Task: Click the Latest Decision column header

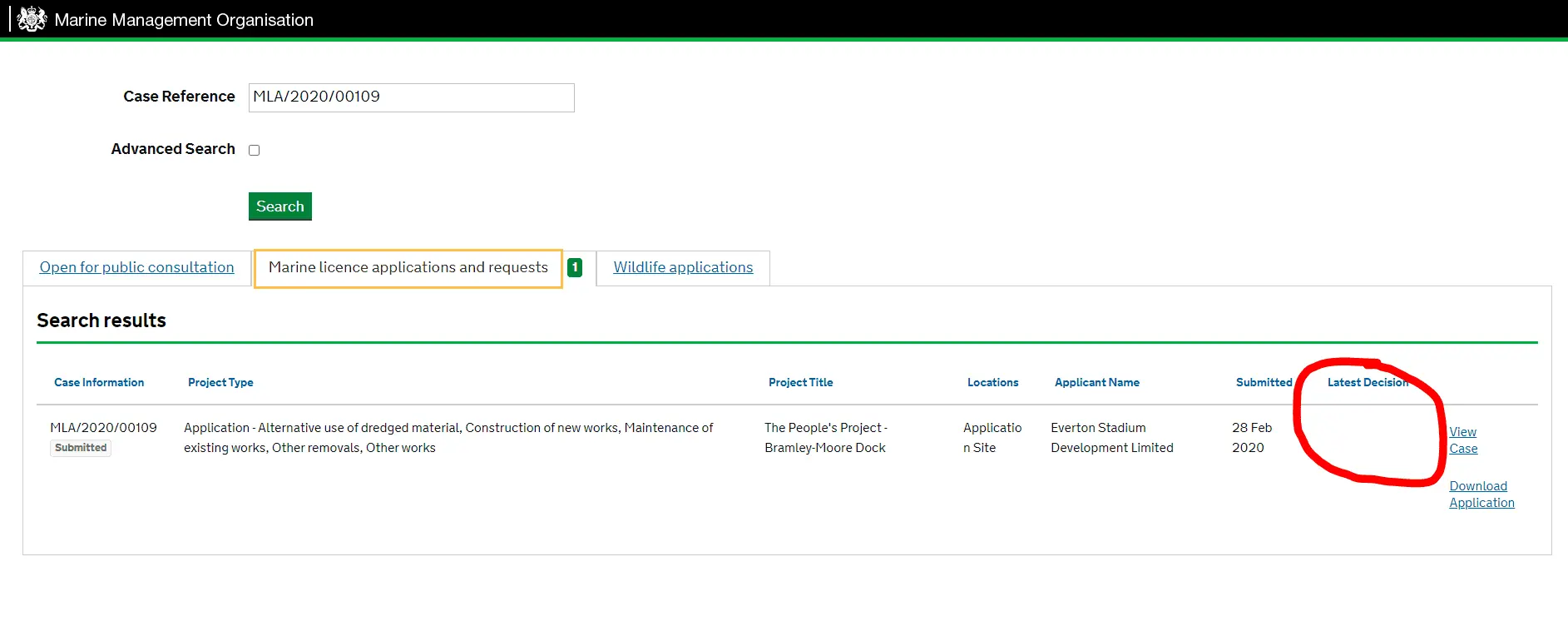Action: pos(1367,383)
